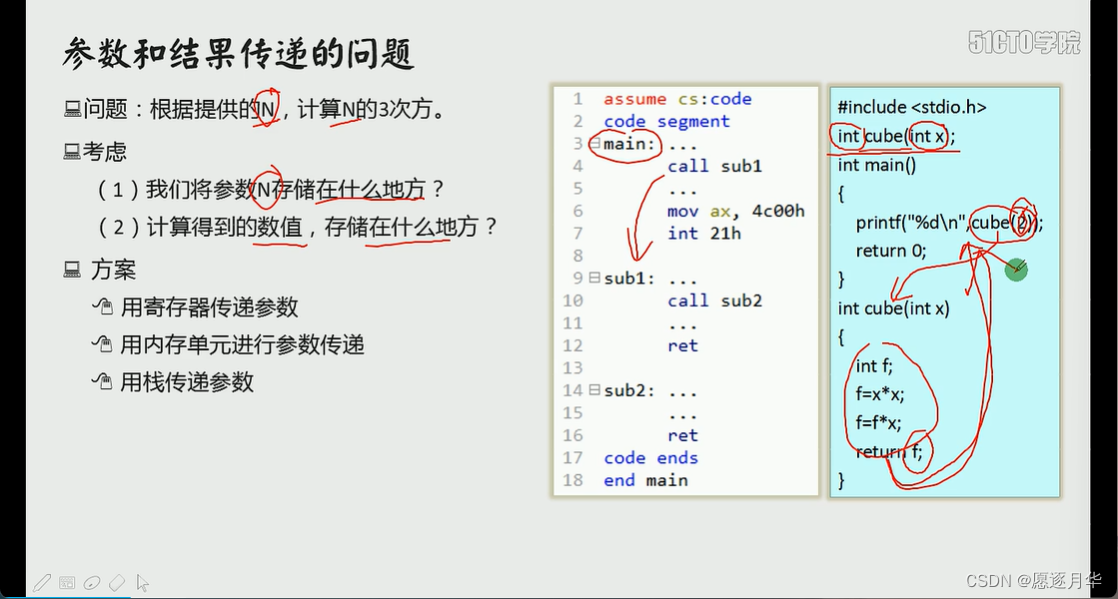Click the end main line
The width and height of the screenshot is (1118, 599).
[645, 481]
